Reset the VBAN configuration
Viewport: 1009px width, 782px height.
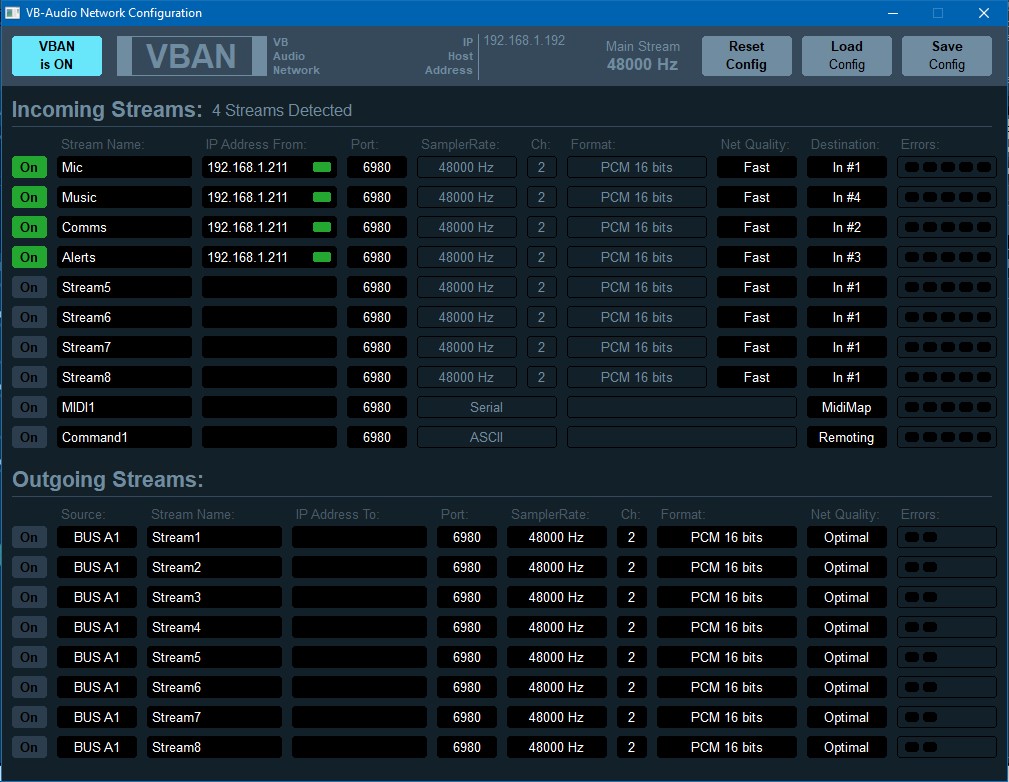coord(746,55)
